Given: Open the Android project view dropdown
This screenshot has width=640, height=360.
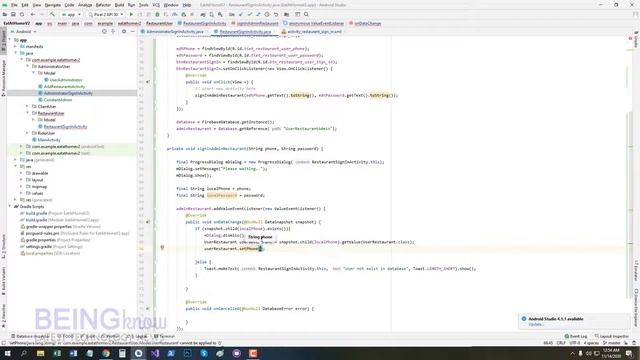Looking at the screenshot, I should [x=24, y=31].
